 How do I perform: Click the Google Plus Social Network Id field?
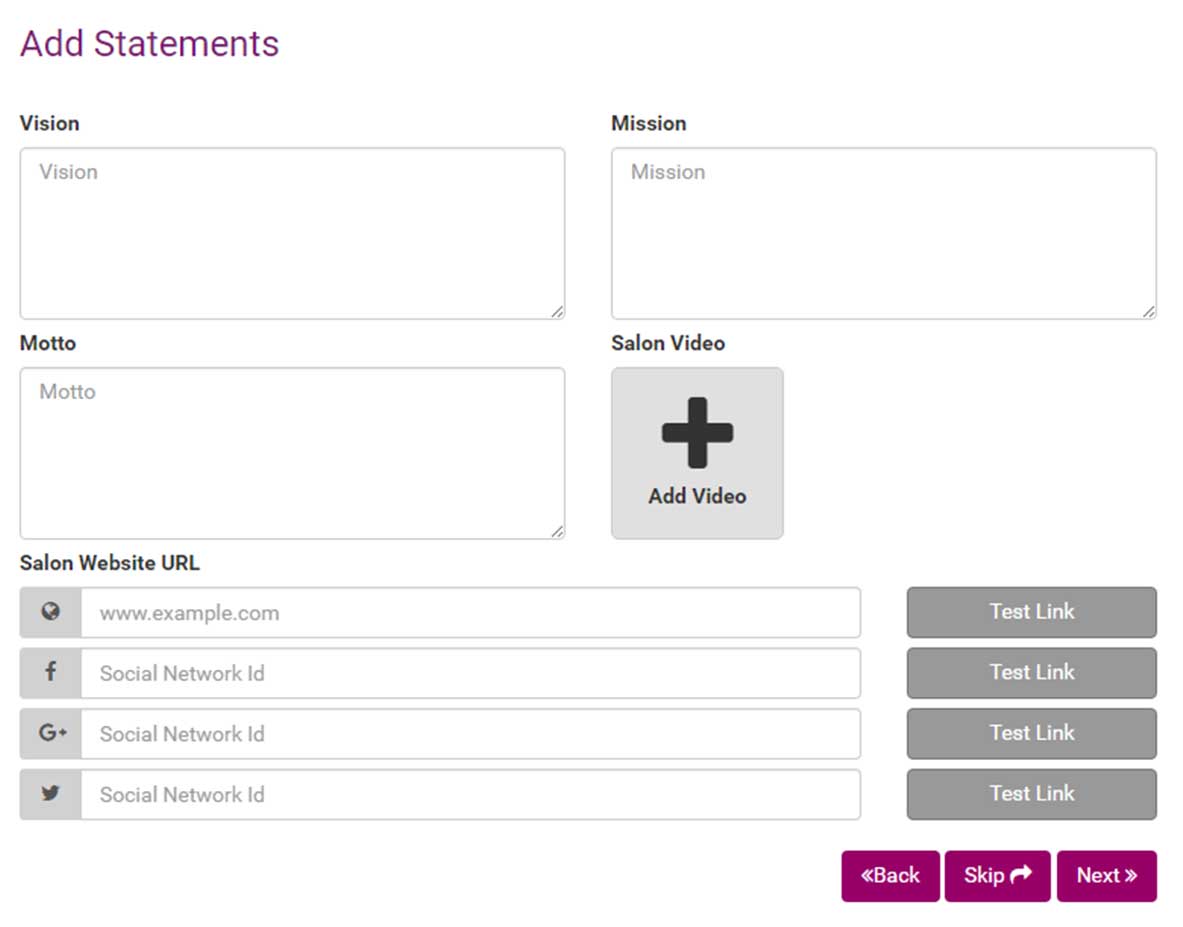pyautogui.click(x=470, y=734)
